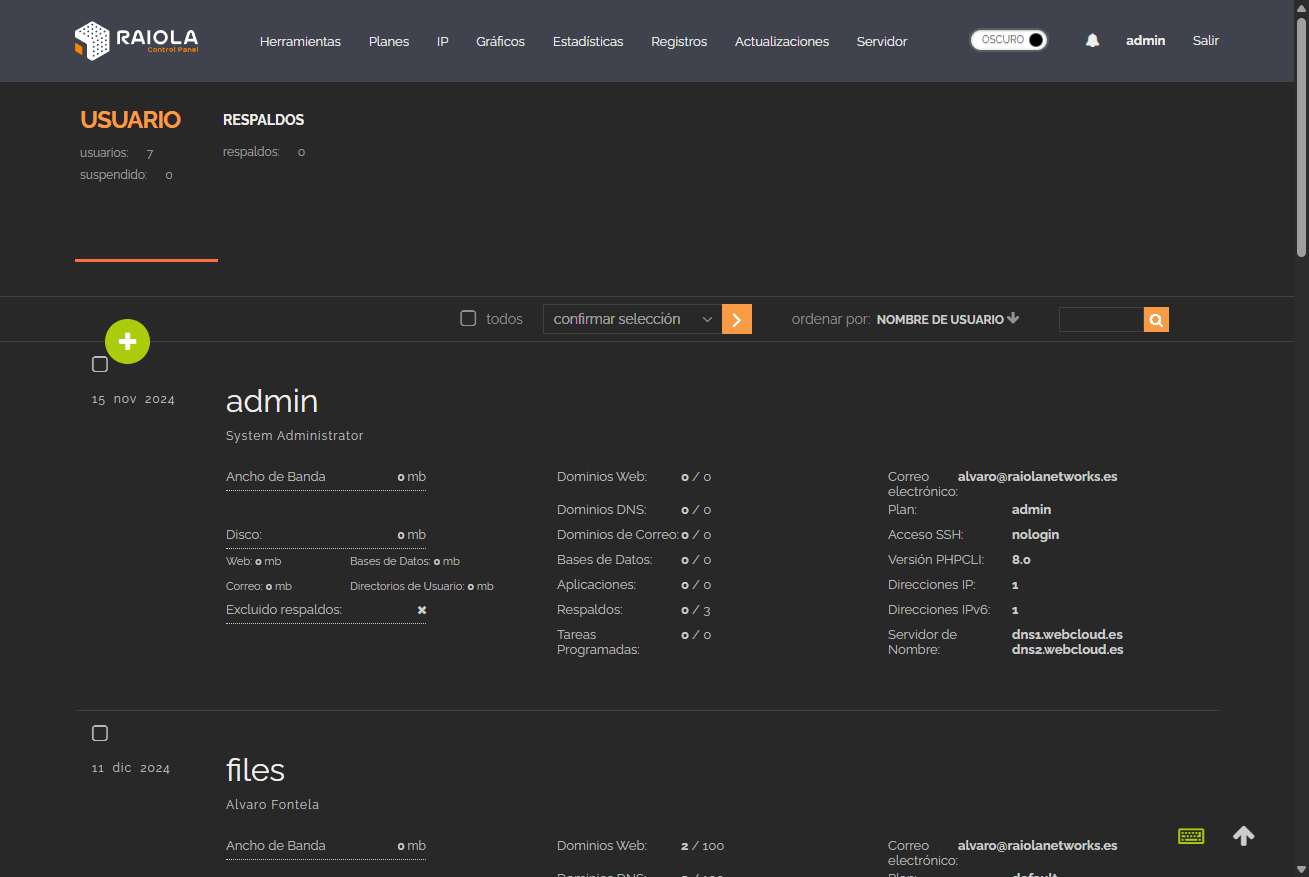Click the PHPCLI version value 8.0
1309x877 pixels.
(x=1021, y=560)
